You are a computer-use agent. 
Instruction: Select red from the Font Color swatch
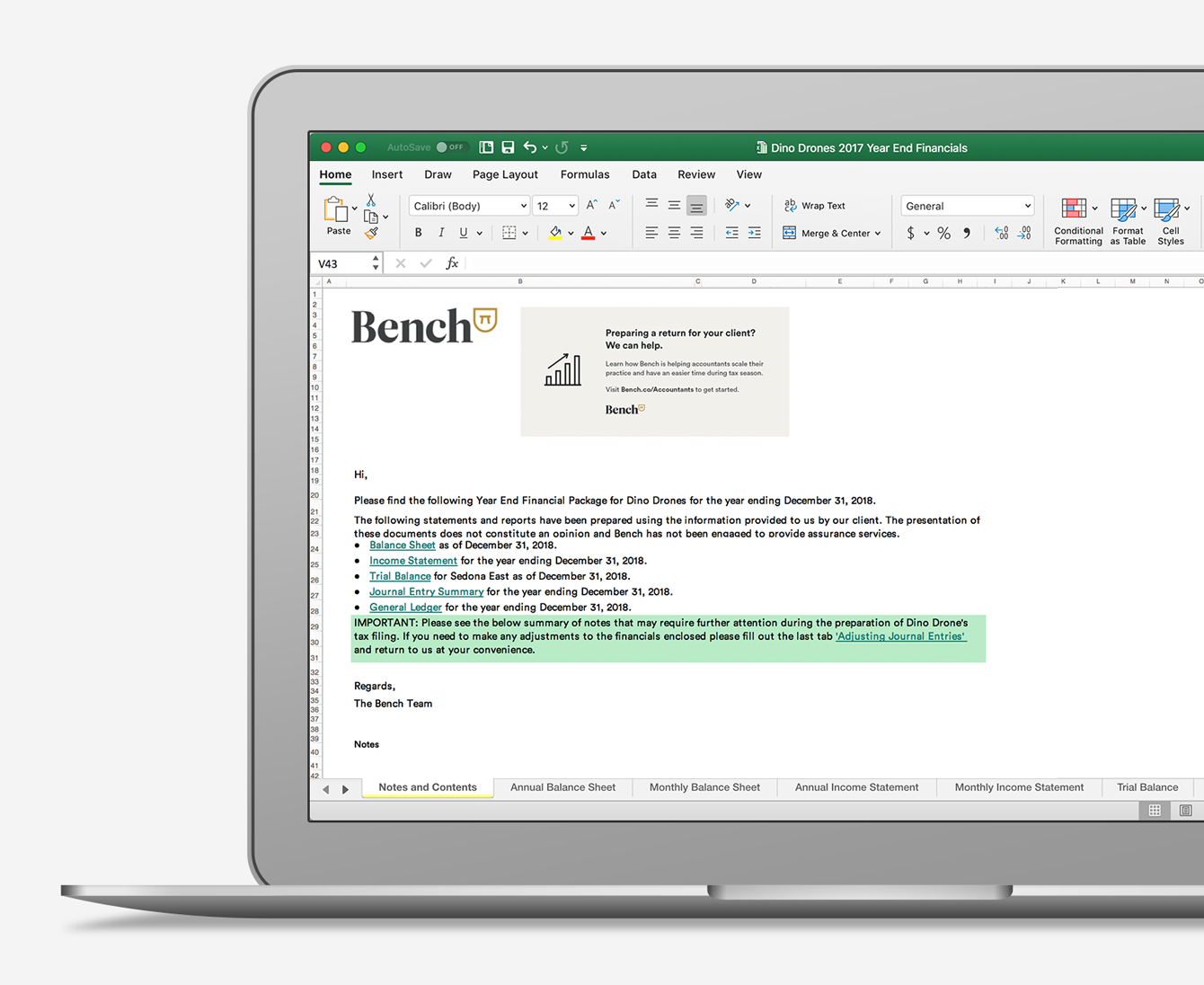pos(588,233)
